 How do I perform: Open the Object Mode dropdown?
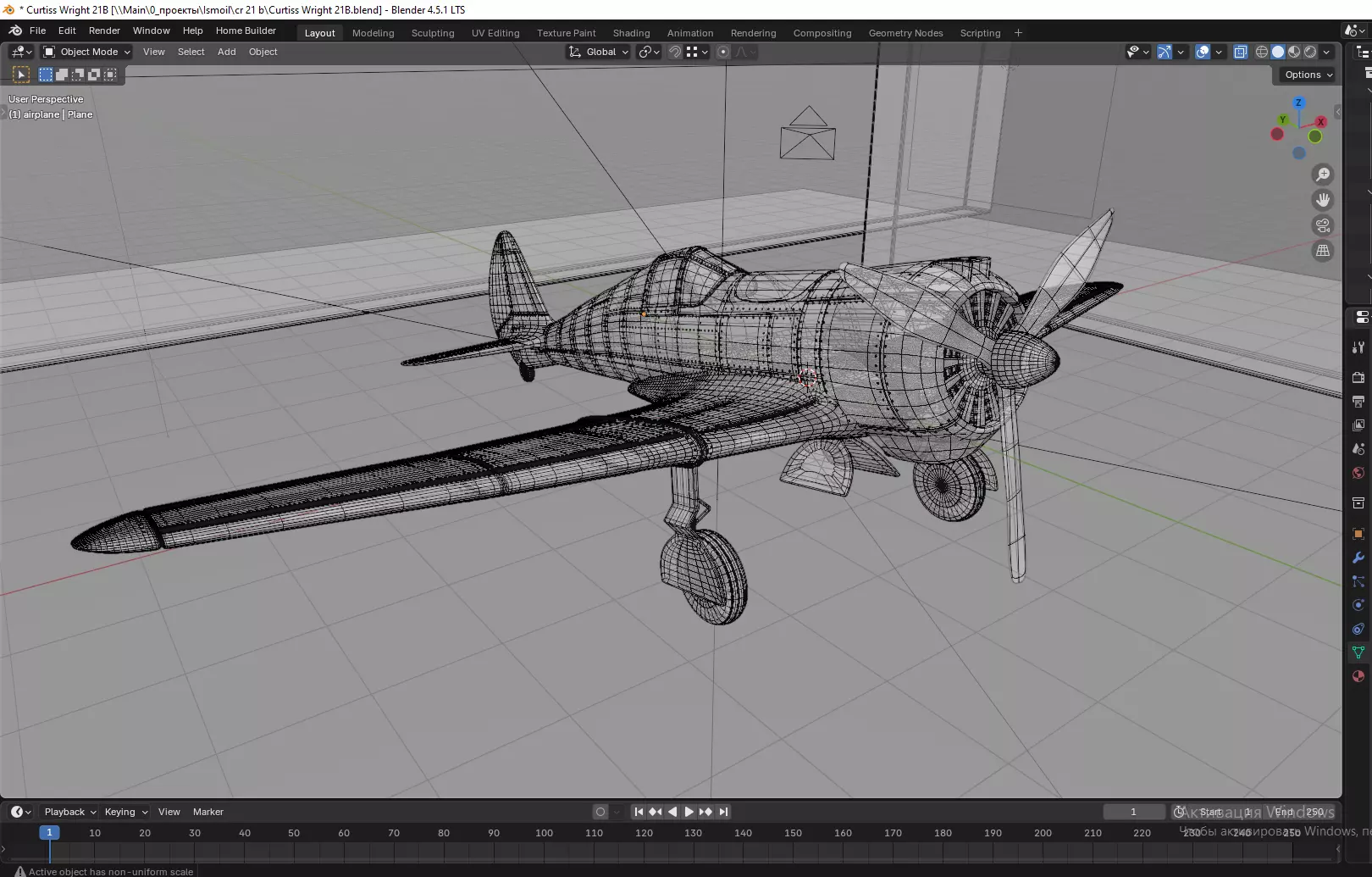(87, 52)
